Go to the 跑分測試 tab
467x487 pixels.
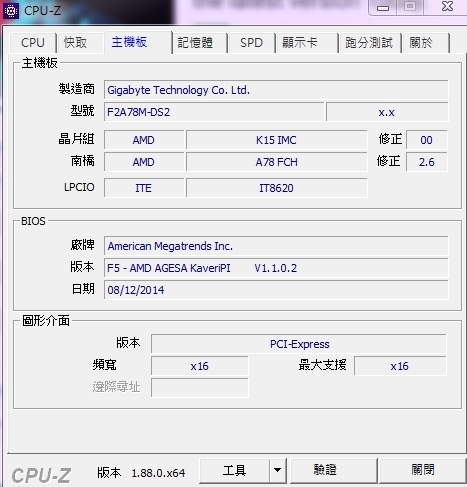tap(369, 43)
